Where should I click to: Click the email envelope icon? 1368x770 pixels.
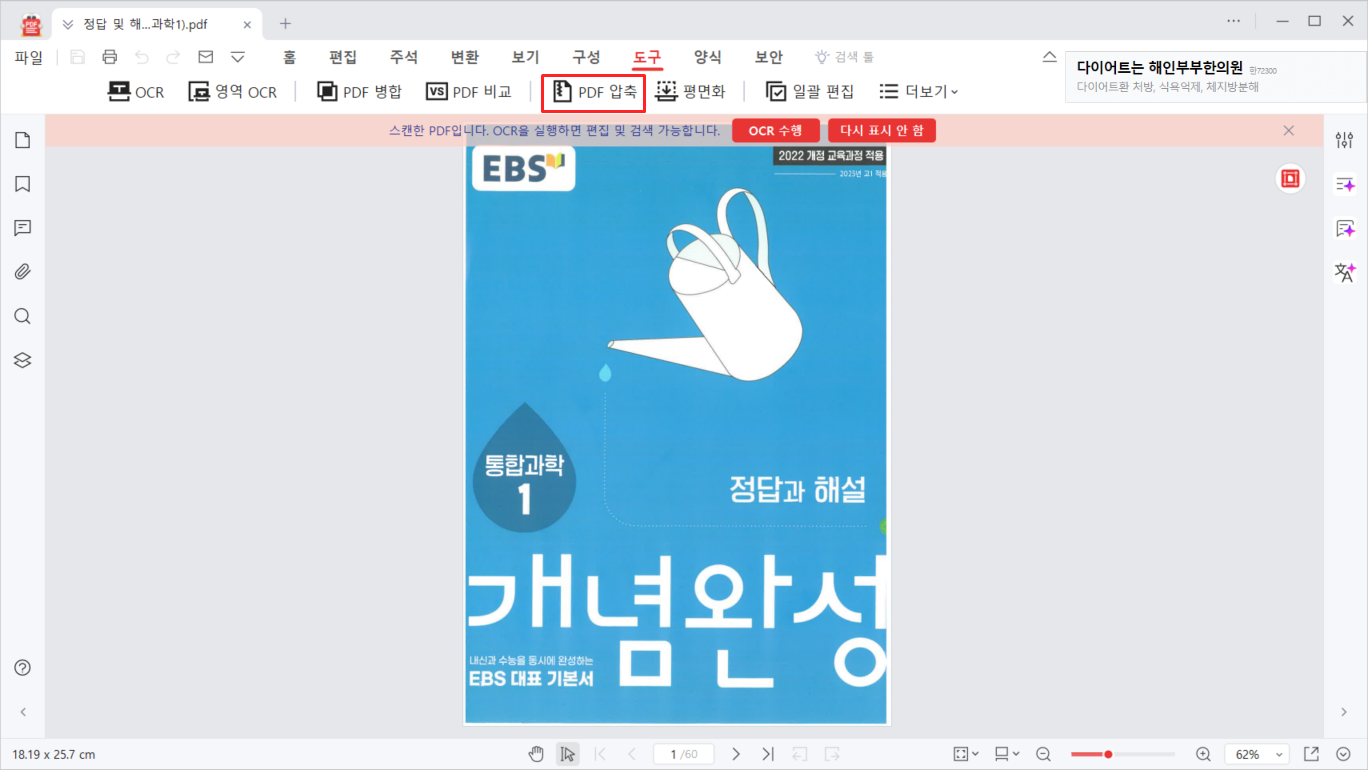click(x=206, y=57)
